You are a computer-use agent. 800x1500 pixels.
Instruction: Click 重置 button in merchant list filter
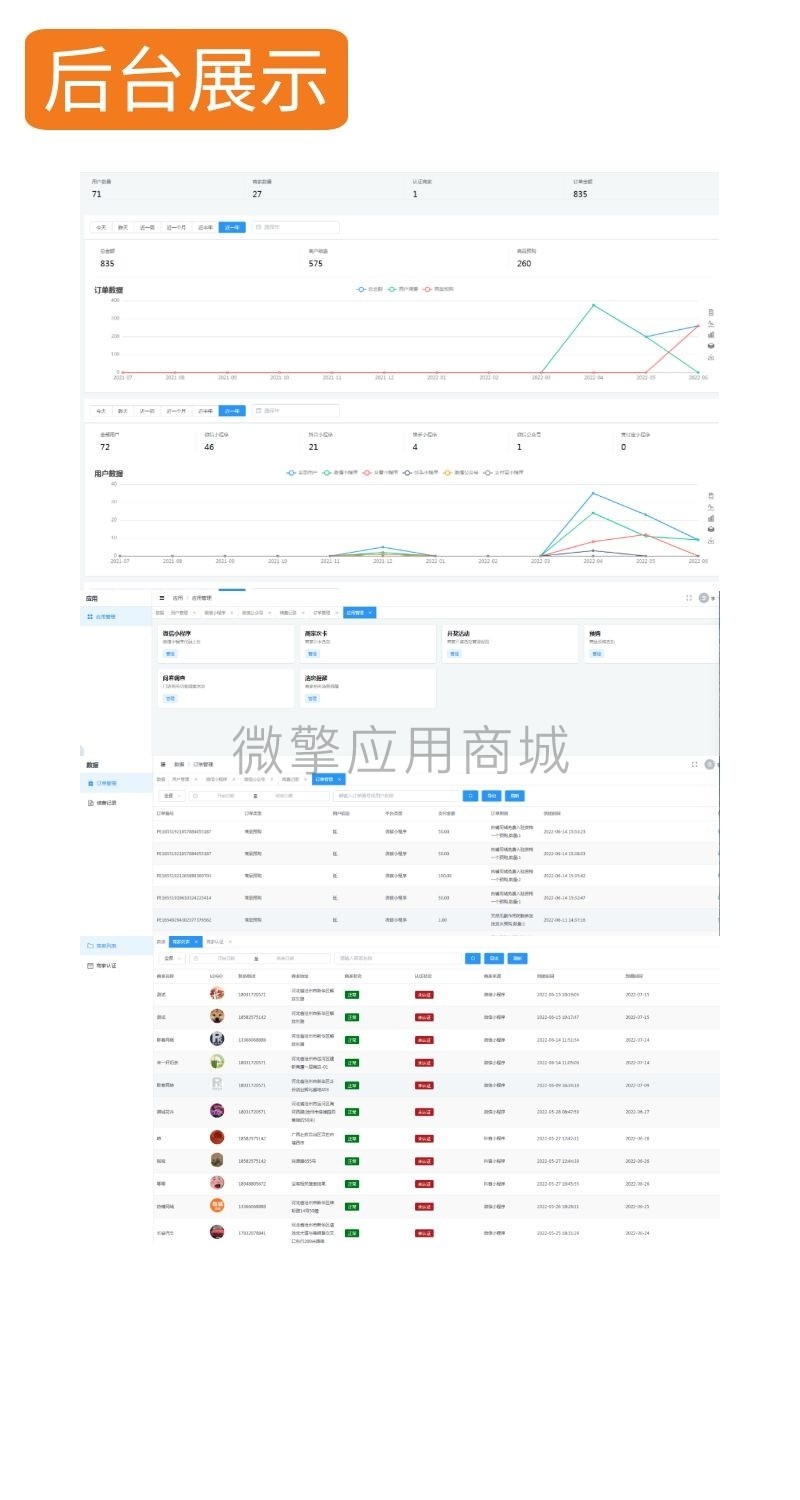[x=517, y=958]
